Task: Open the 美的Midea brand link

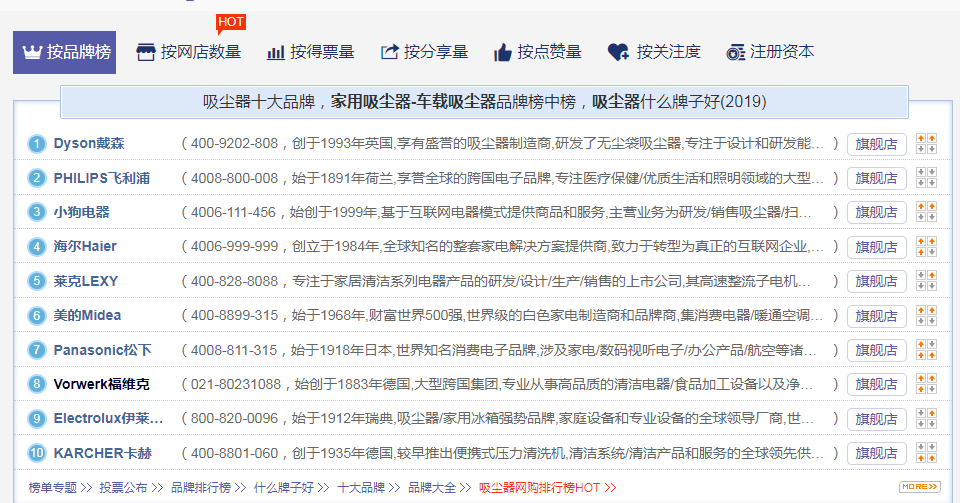Action: (x=87, y=316)
